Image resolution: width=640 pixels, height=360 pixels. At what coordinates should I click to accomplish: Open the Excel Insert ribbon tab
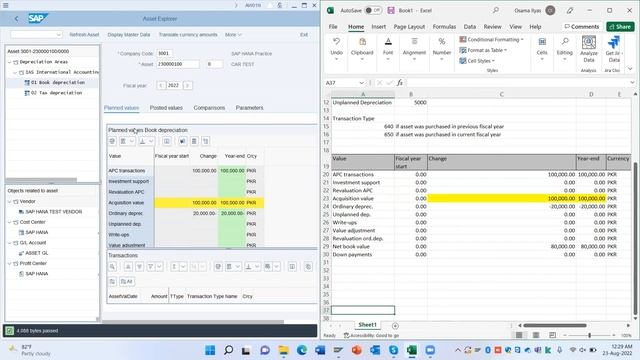(378, 27)
